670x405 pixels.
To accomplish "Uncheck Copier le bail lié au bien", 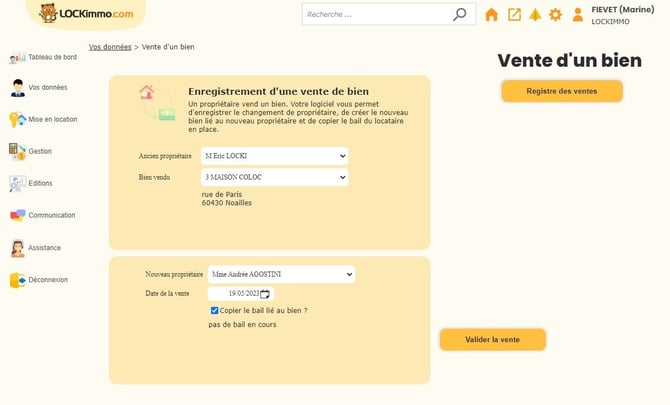I will click(215, 311).
